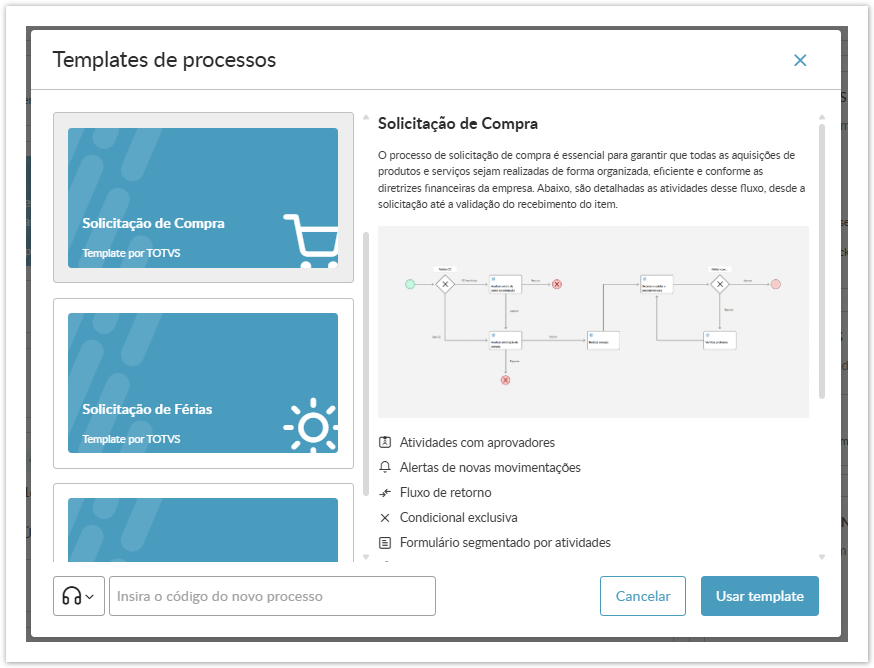
Task: Close the Templates de processos dialog
Action: pos(800,60)
